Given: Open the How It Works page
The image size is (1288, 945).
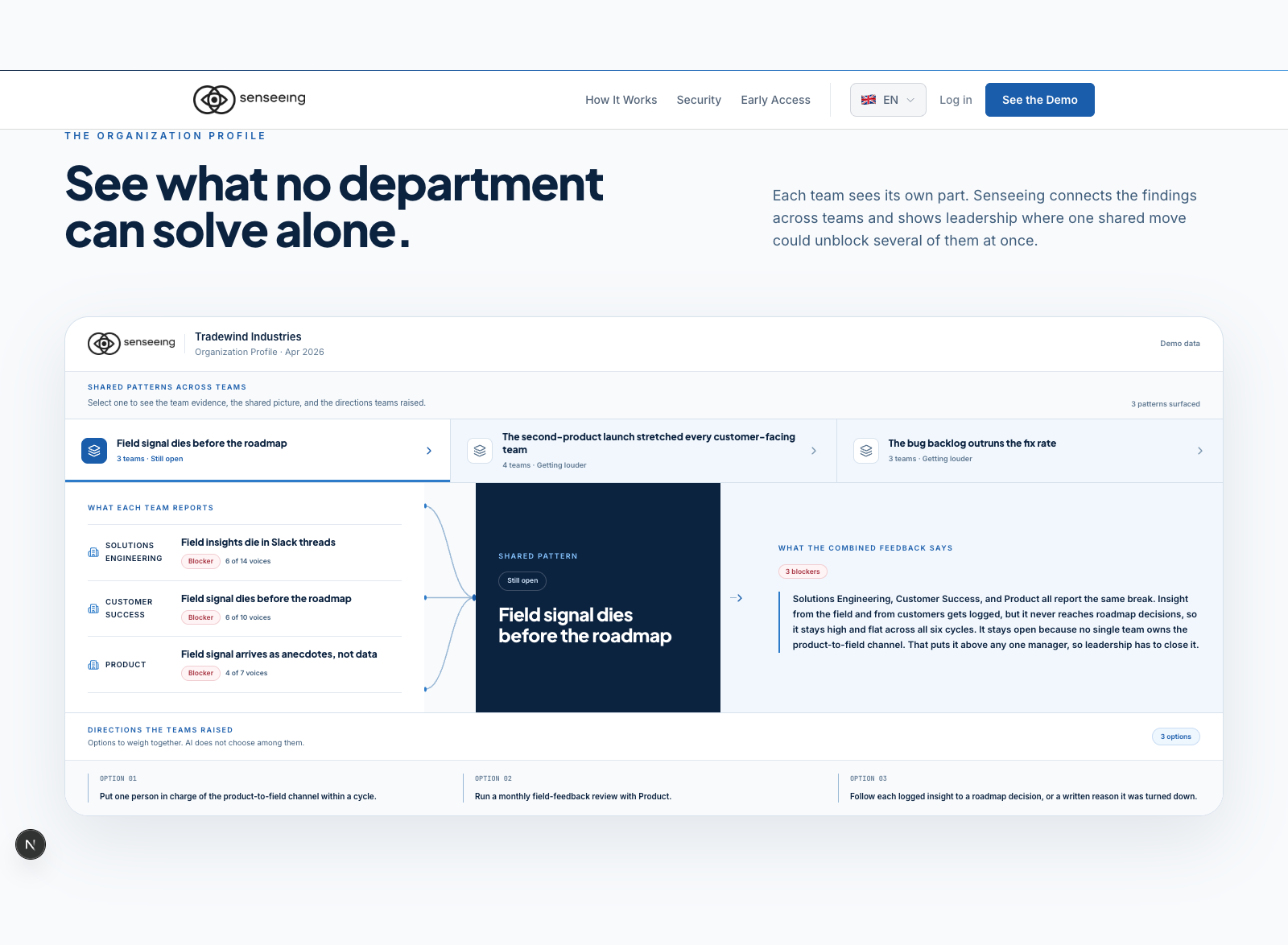Looking at the screenshot, I should coord(621,100).
